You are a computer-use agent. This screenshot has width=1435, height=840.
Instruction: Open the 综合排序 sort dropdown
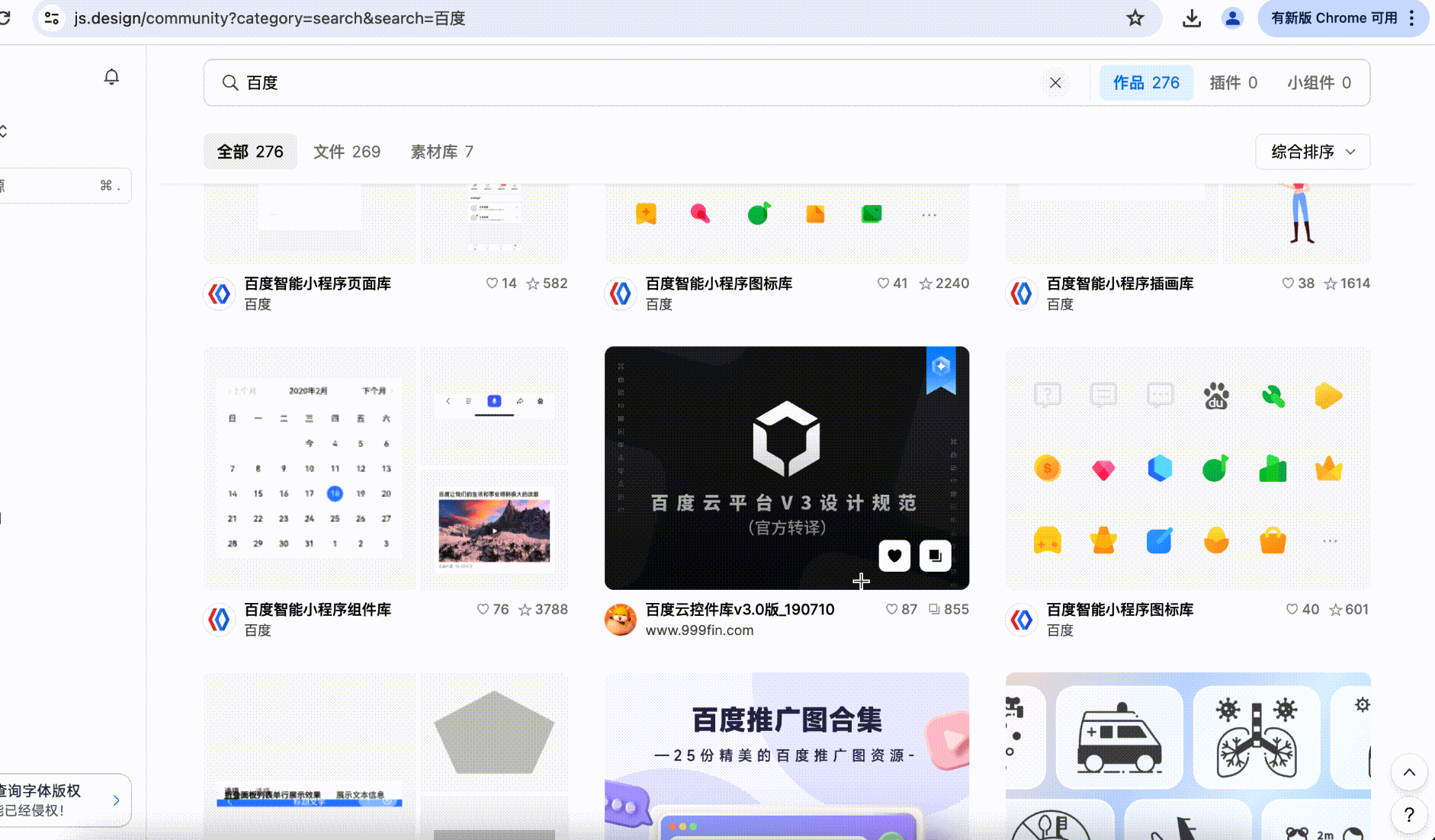(1313, 152)
